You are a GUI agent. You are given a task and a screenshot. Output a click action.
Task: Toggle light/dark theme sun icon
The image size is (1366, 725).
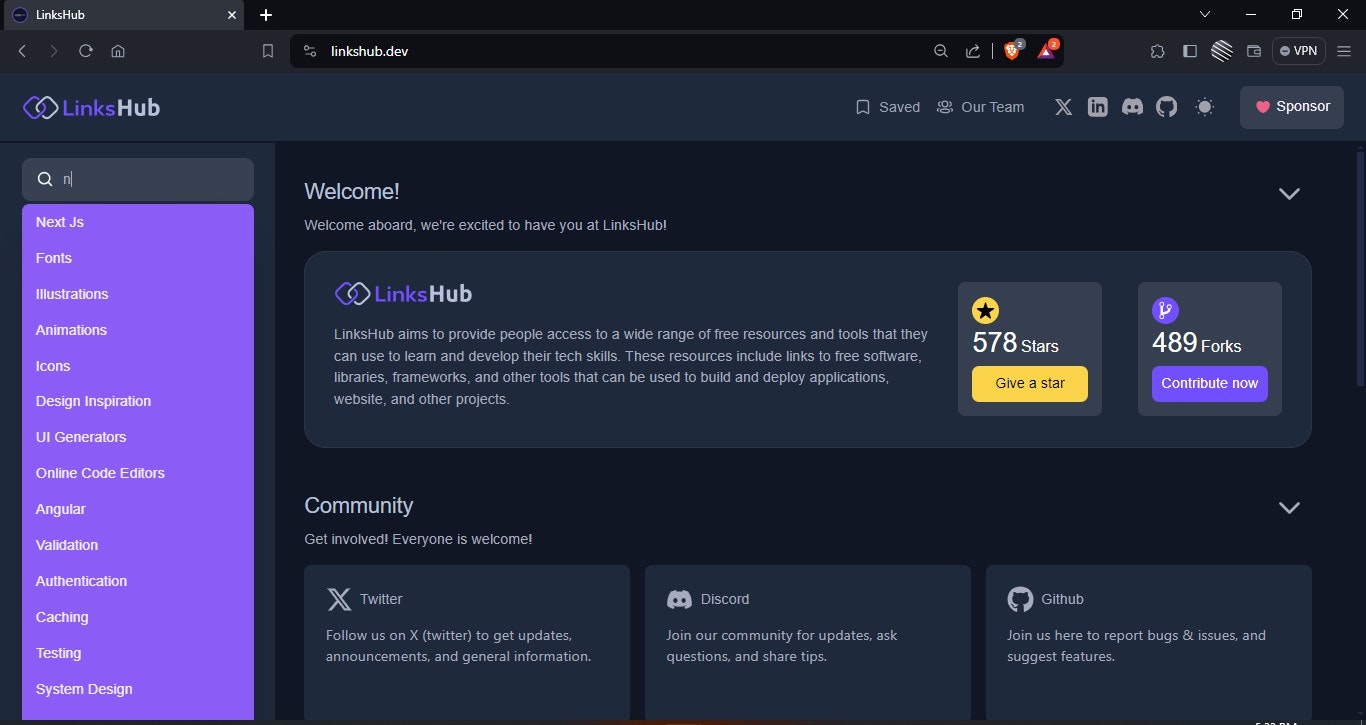coord(1204,107)
